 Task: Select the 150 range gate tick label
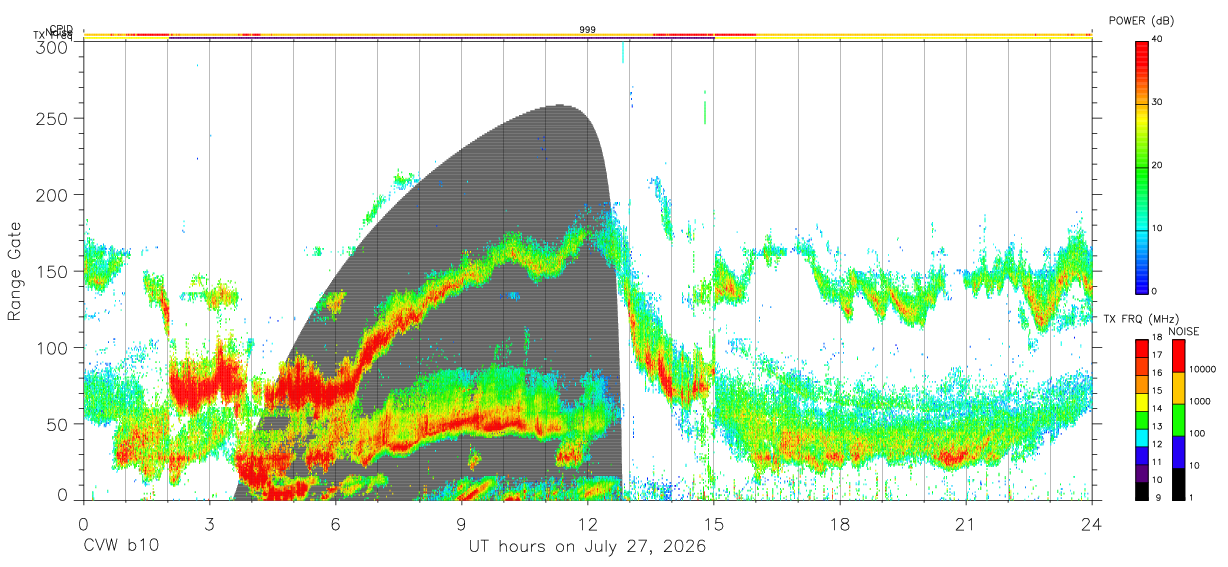tap(51, 271)
